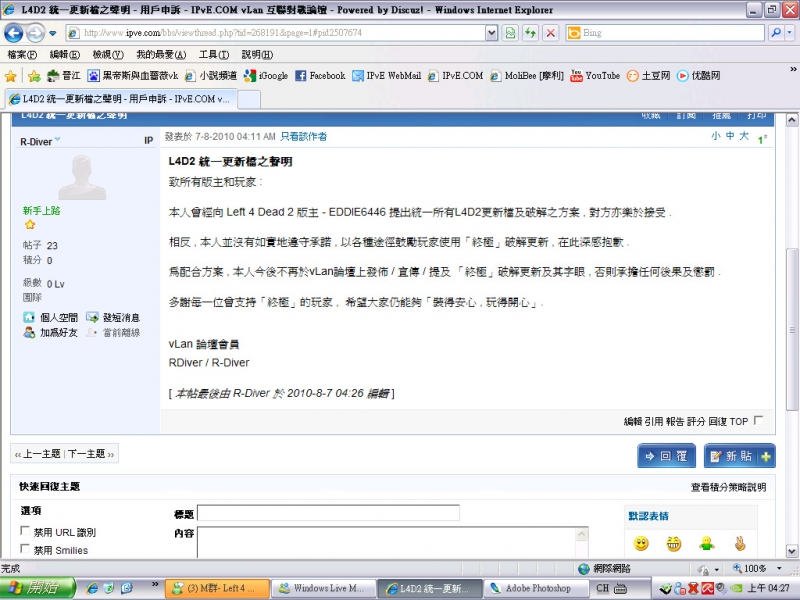The image size is (800, 600).
Task: Open the 說明(H) menu
Action: (x=257, y=55)
